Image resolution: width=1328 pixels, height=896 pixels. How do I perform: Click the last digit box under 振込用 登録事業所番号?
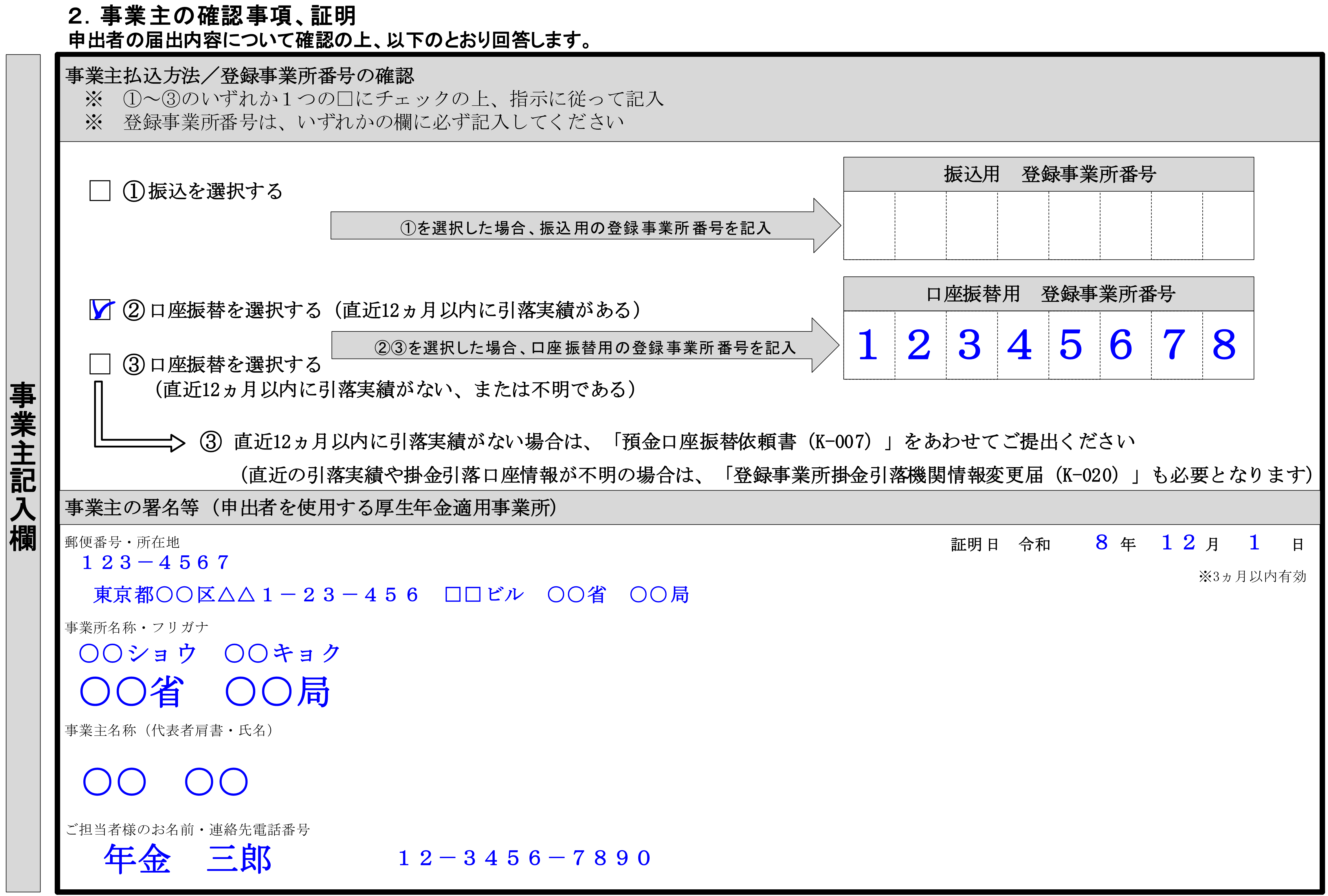[x=1228, y=226]
